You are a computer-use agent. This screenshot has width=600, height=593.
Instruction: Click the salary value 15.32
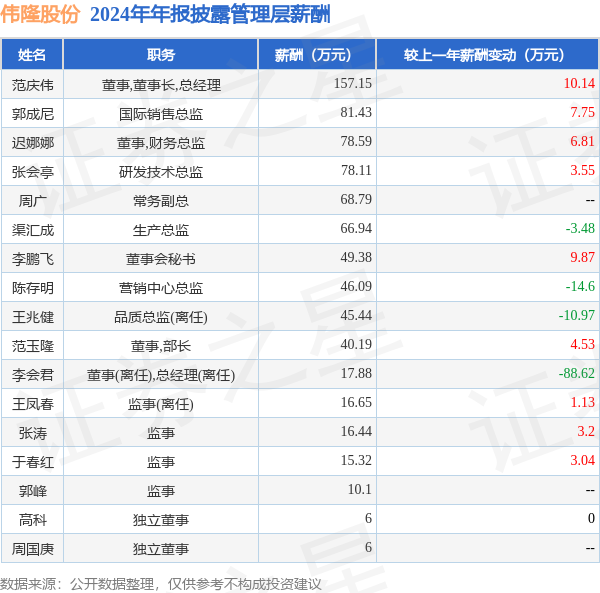(x=356, y=460)
